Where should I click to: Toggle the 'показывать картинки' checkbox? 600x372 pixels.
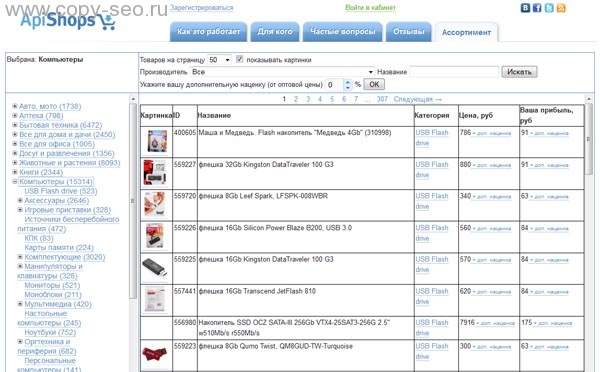pyautogui.click(x=240, y=59)
